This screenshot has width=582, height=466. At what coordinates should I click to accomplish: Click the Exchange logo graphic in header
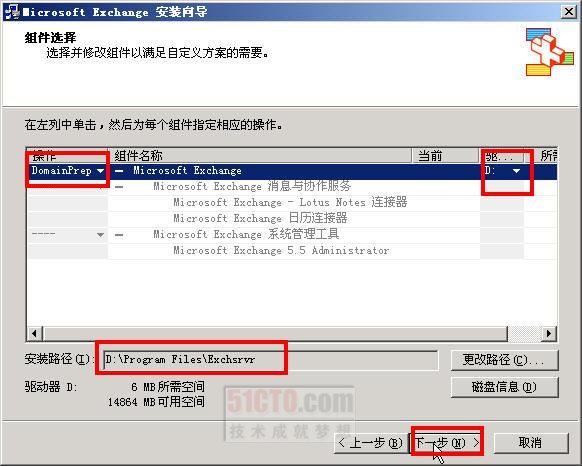[x=549, y=52]
